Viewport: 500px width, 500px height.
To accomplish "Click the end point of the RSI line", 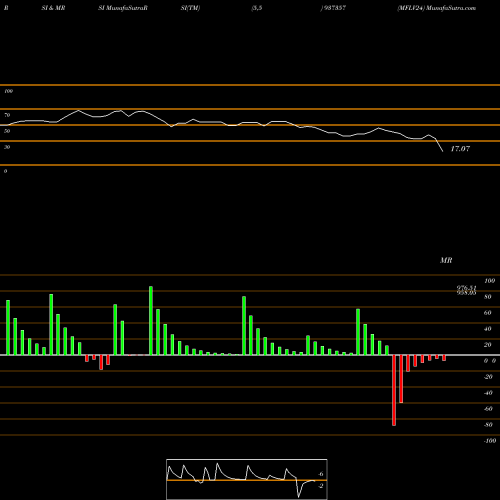I will [443, 152].
